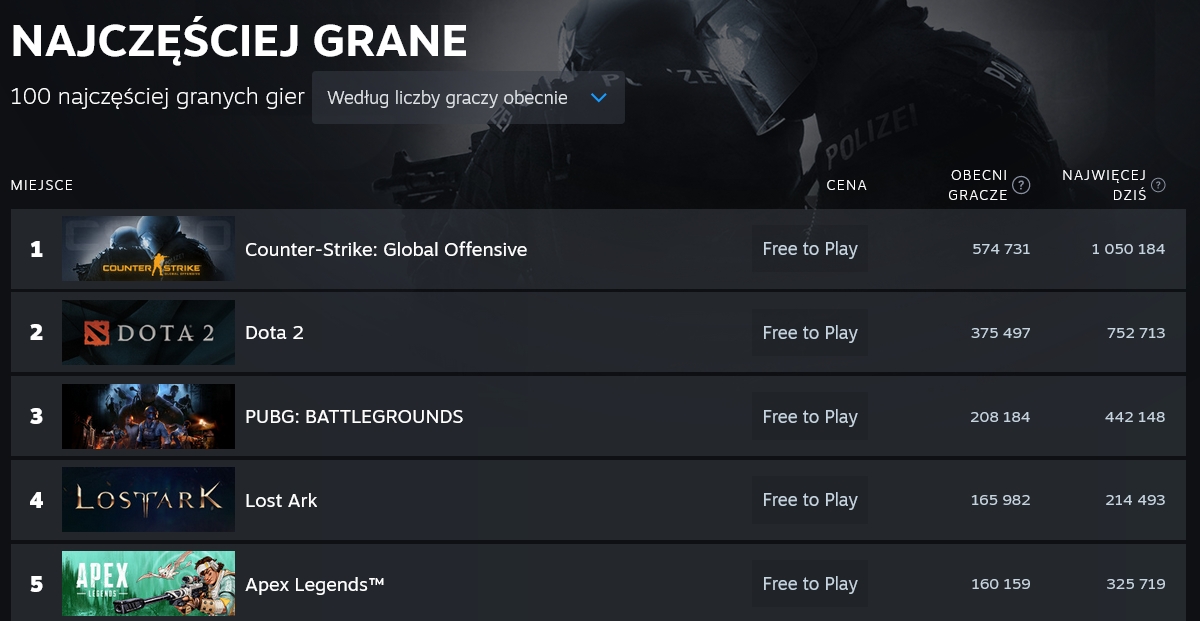Click Free to Play for PUBG row
This screenshot has width=1200, height=621.
point(810,416)
